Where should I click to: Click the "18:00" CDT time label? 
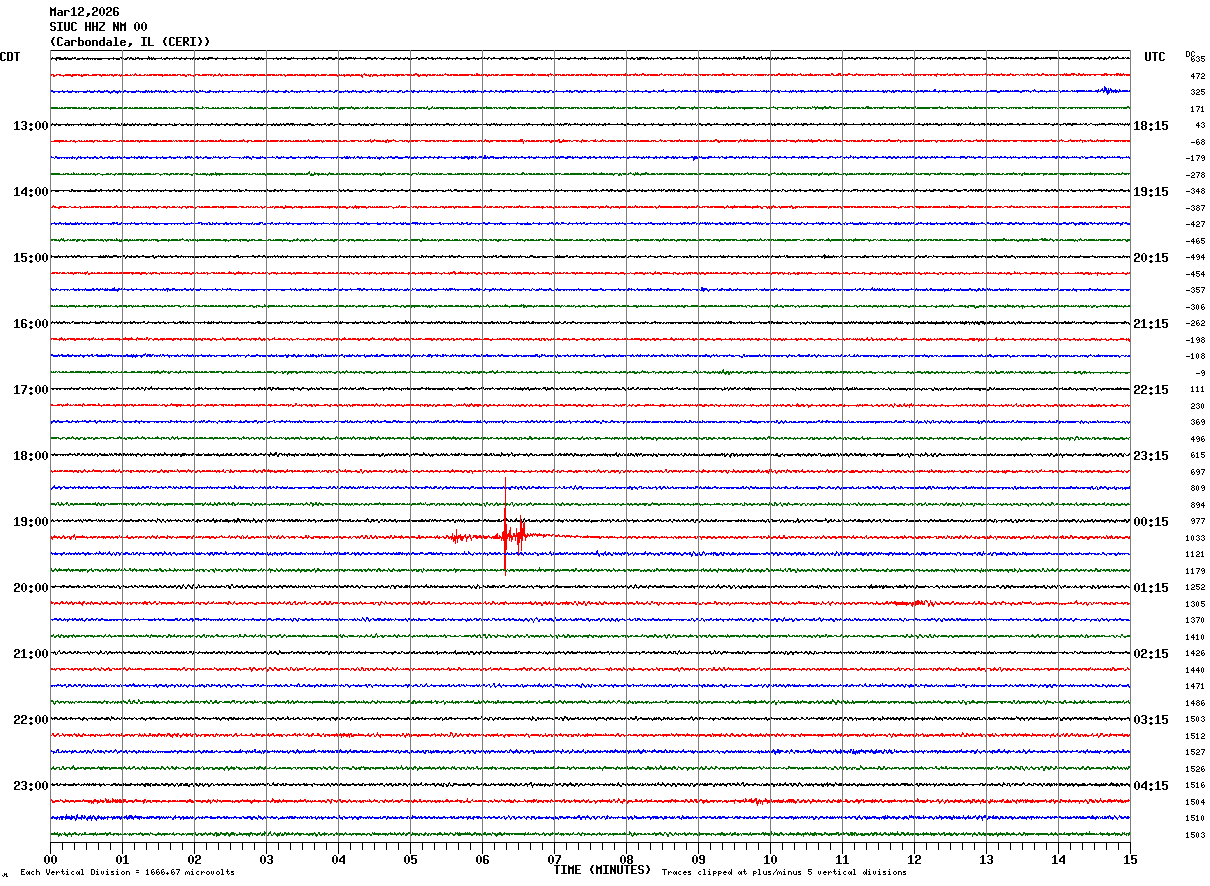30,456
